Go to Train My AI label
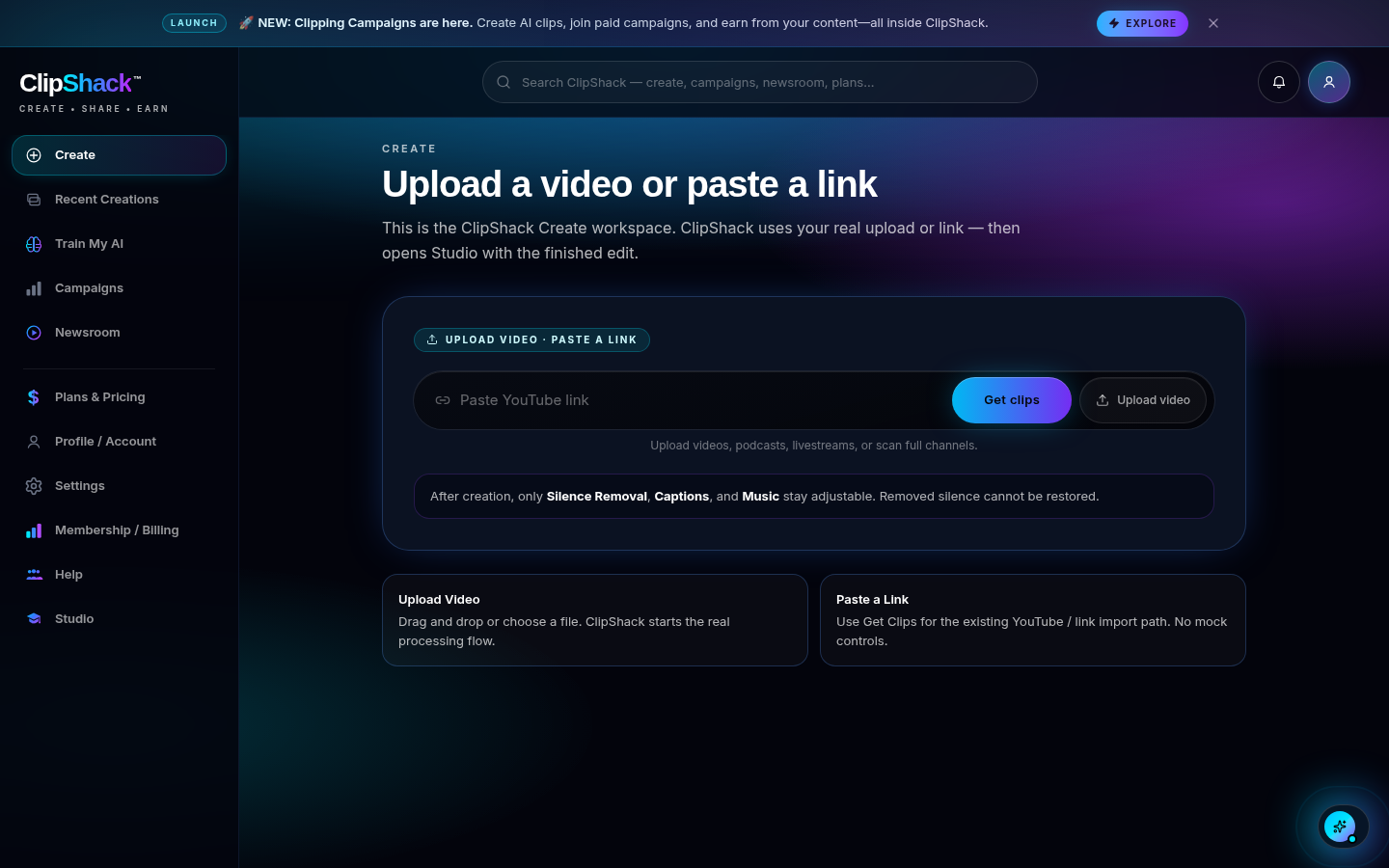The height and width of the screenshot is (868, 1389). pyautogui.click(x=89, y=244)
